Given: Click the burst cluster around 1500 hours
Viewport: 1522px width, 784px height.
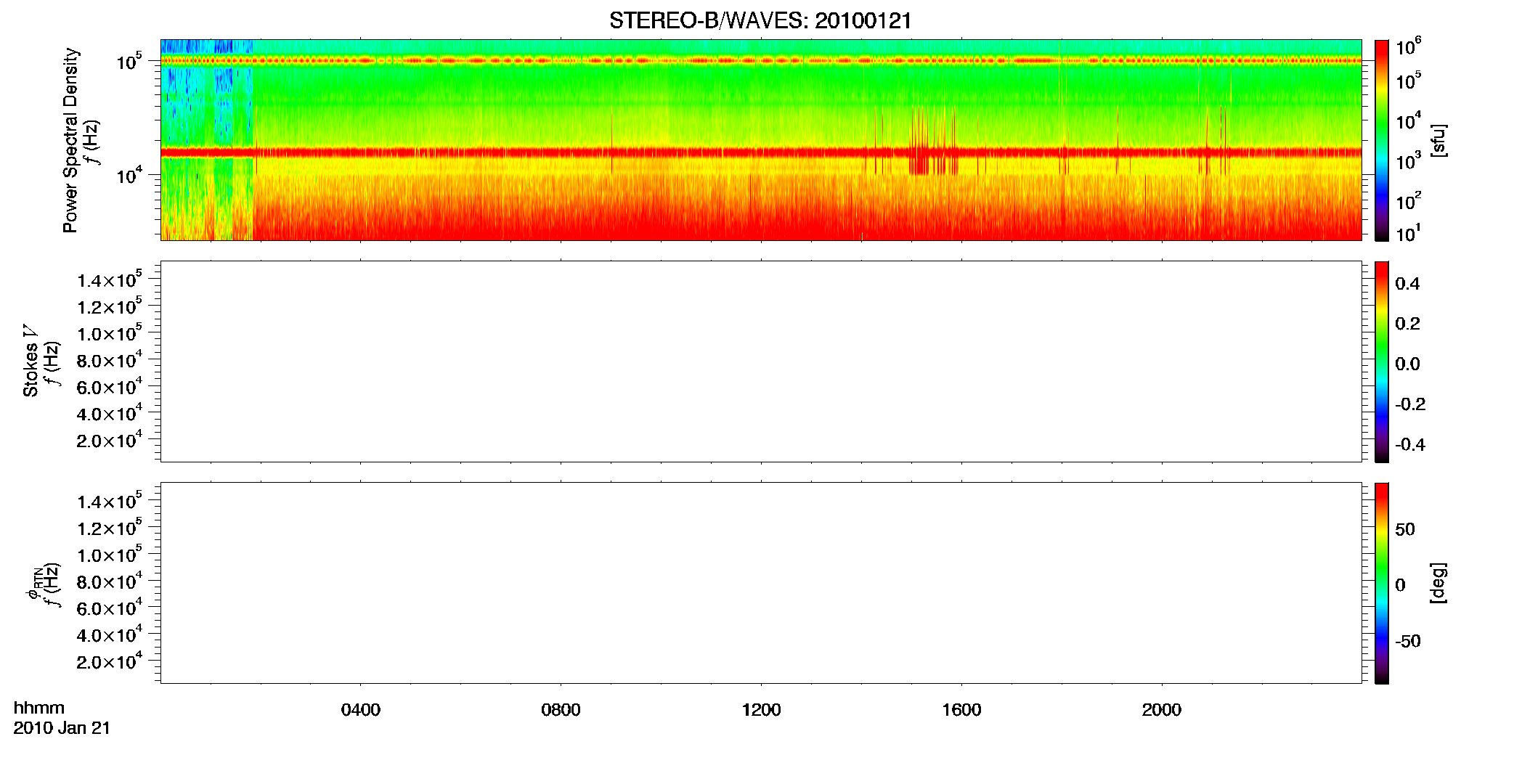Looking at the screenshot, I should pyautogui.click(x=933, y=142).
